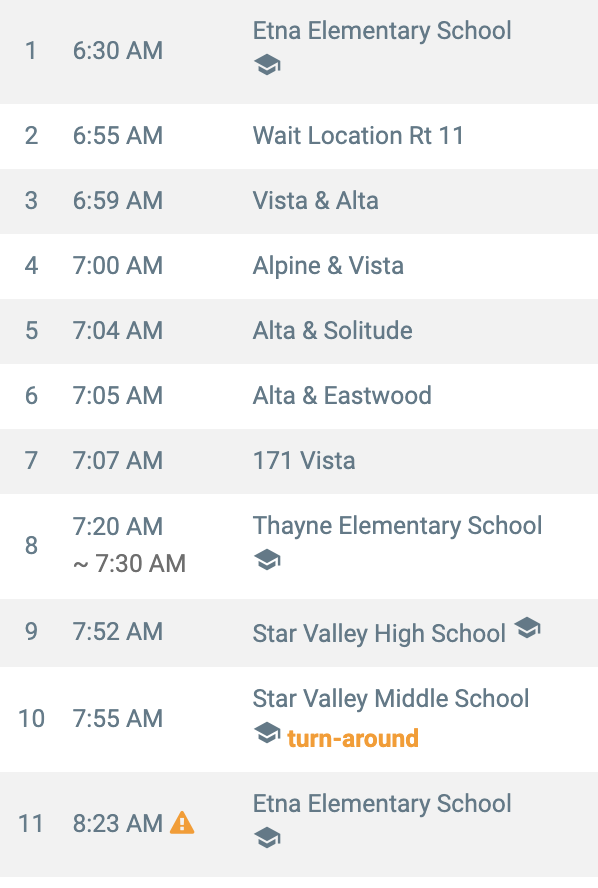Click stop number 10 in the list
Screen dimensions: 598x888
point(31,719)
